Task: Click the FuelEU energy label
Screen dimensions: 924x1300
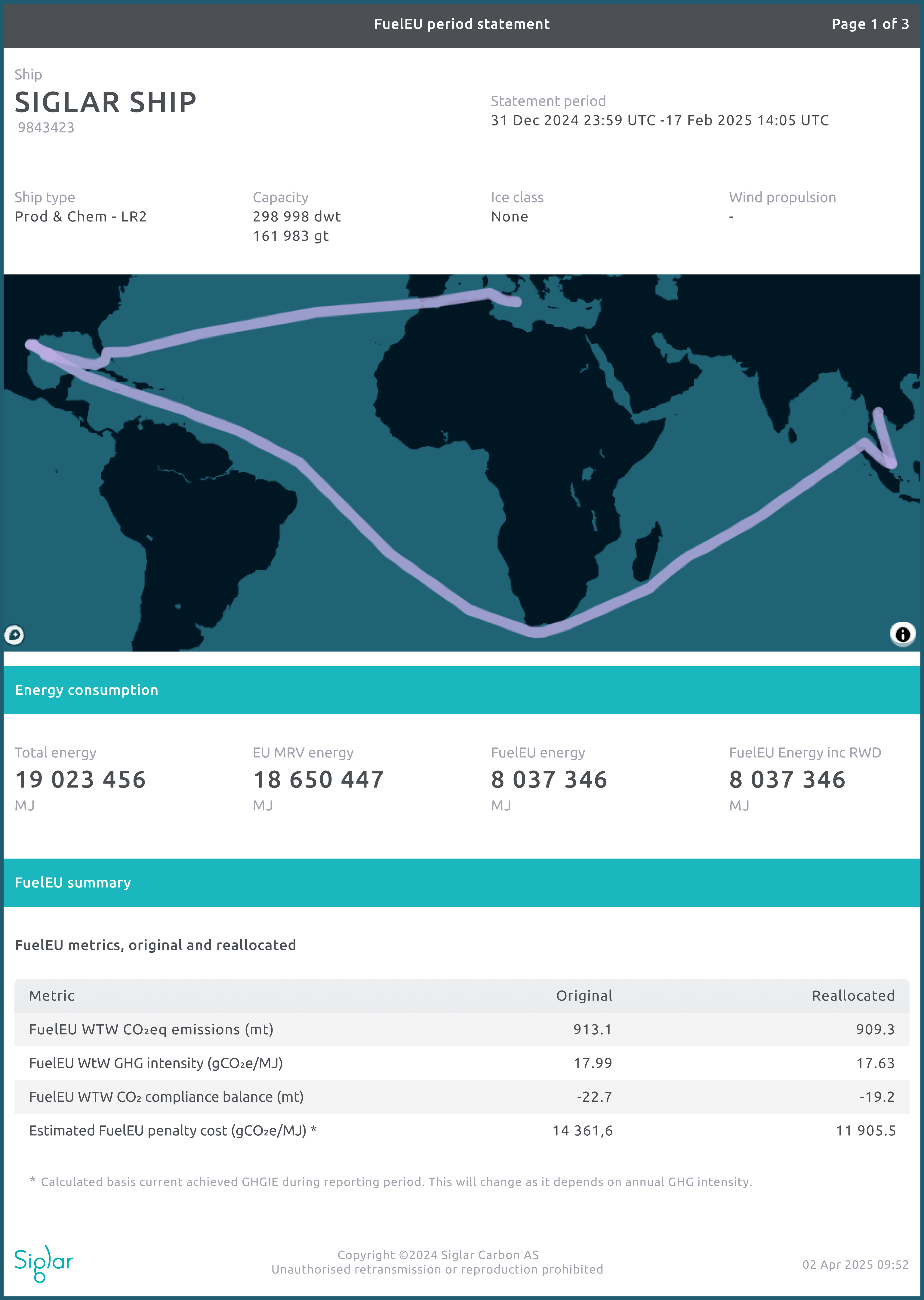Action: (538, 752)
